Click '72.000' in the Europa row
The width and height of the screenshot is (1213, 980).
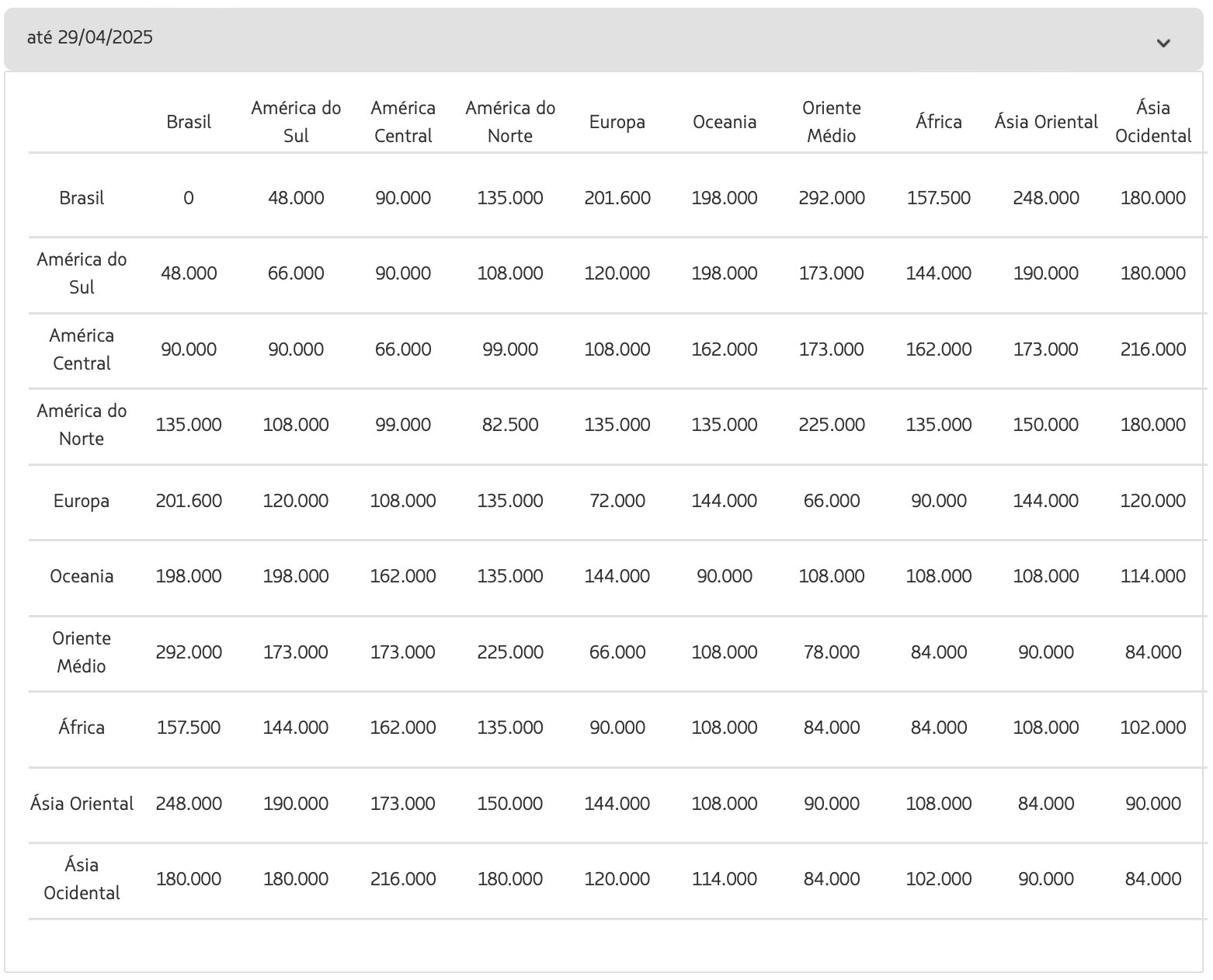[x=617, y=501]
